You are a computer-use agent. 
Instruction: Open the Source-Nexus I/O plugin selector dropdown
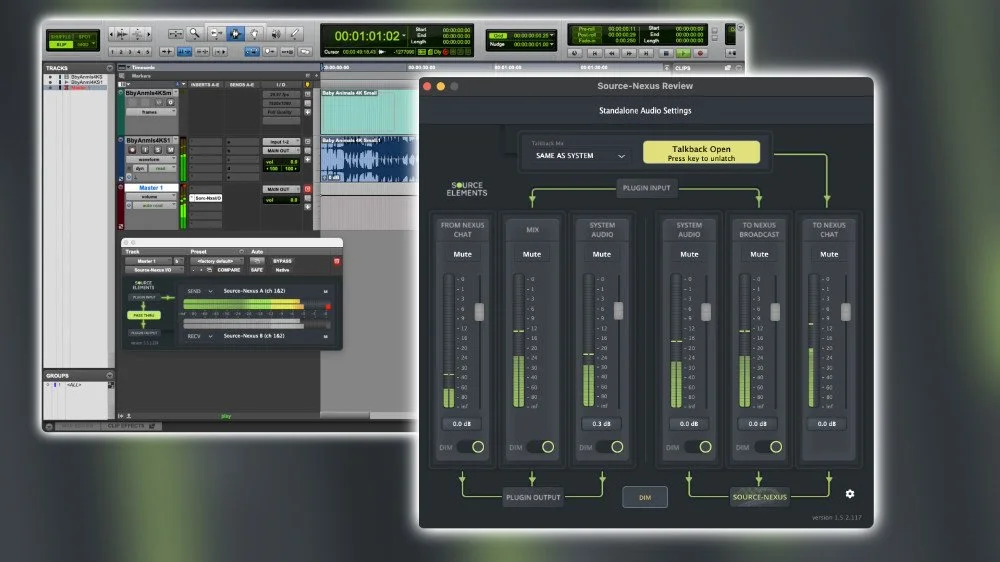154,270
